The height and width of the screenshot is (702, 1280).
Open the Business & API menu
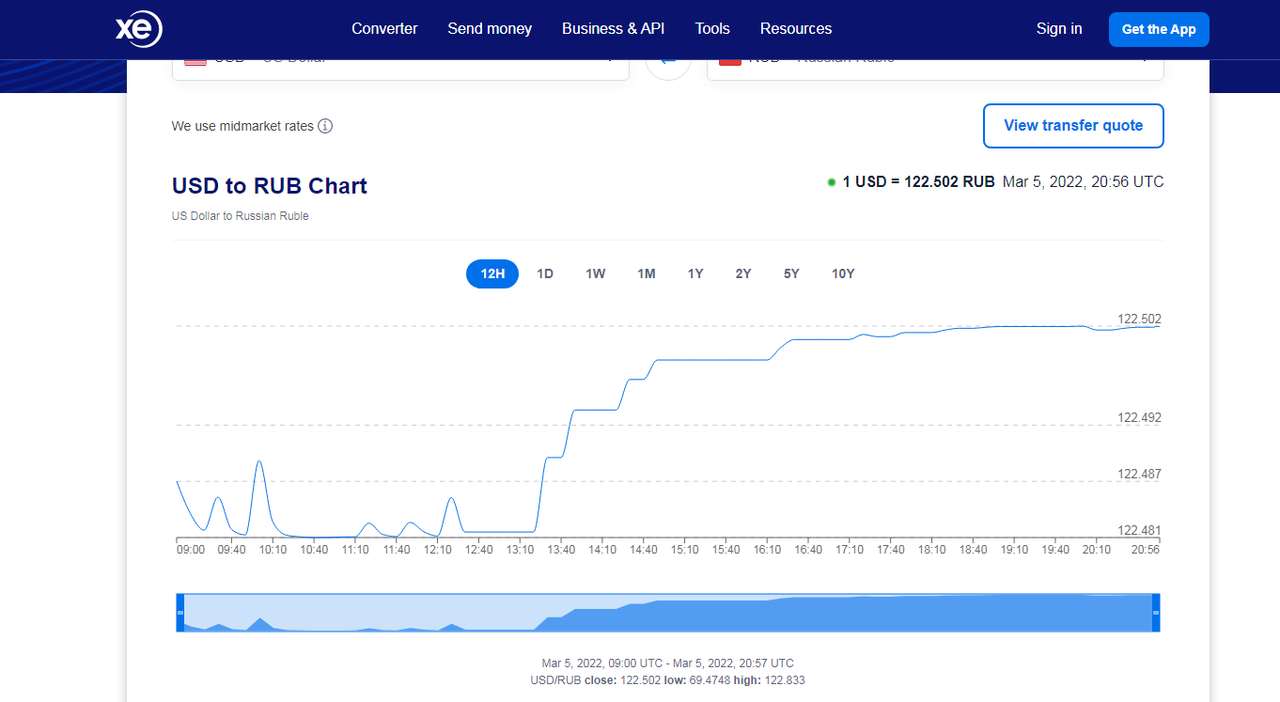pos(613,29)
